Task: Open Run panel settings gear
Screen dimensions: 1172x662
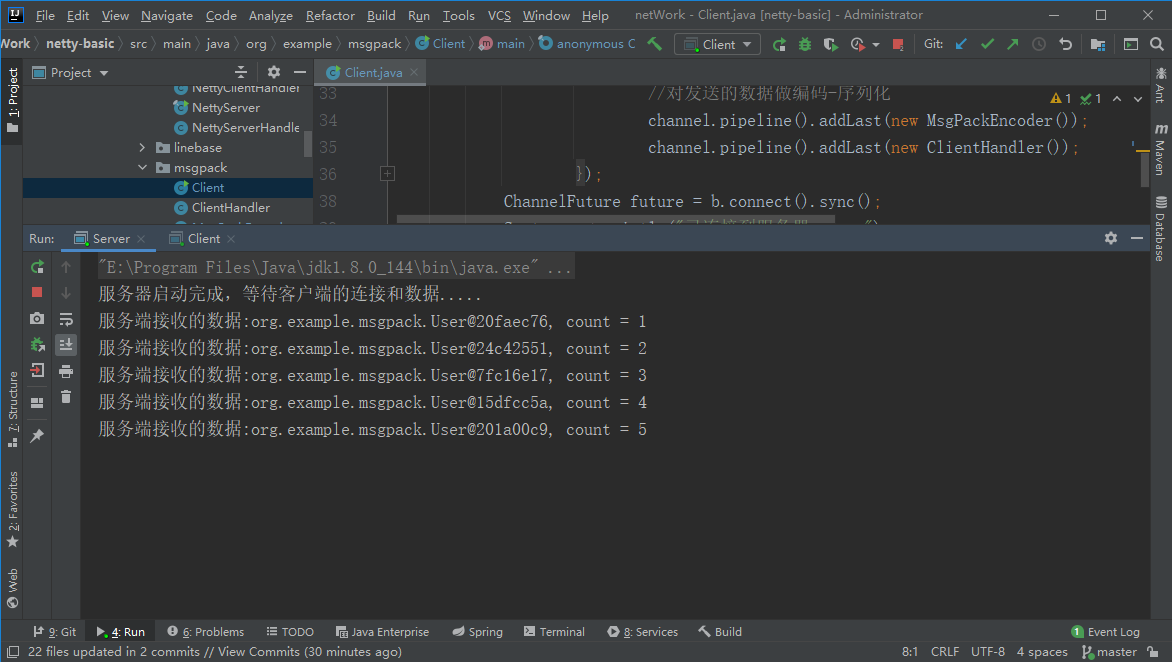Action: coord(1111,238)
